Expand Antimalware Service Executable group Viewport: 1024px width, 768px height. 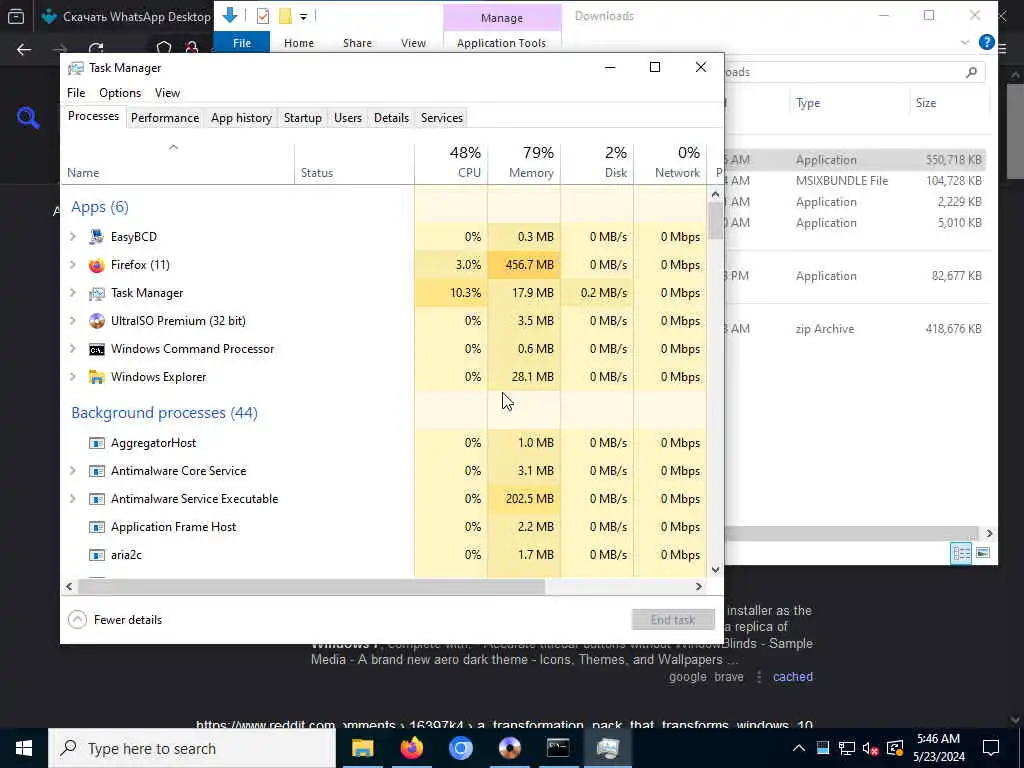pos(73,500)
